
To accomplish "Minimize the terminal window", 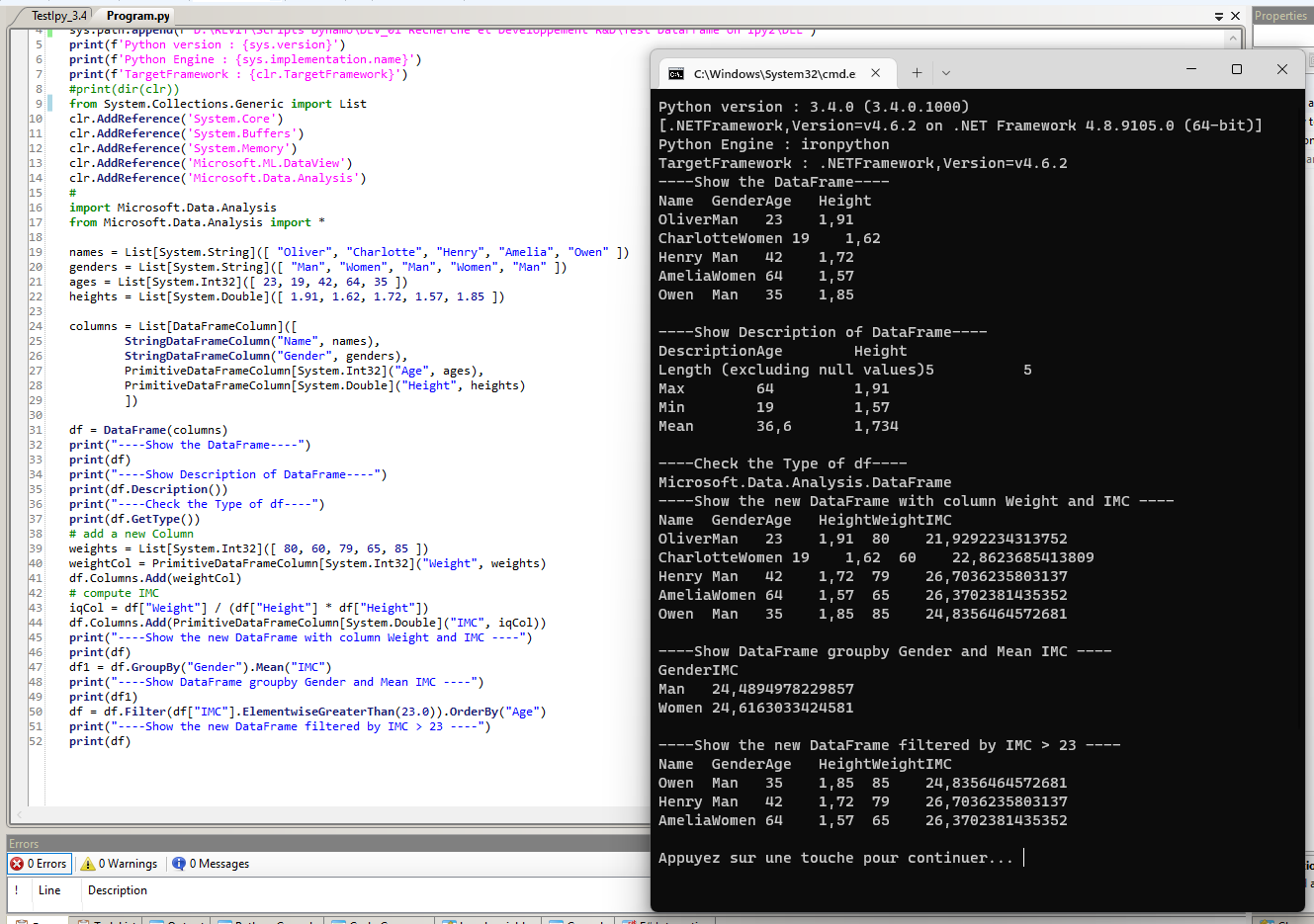I will pyautogui.click(x=1190, y=69).
